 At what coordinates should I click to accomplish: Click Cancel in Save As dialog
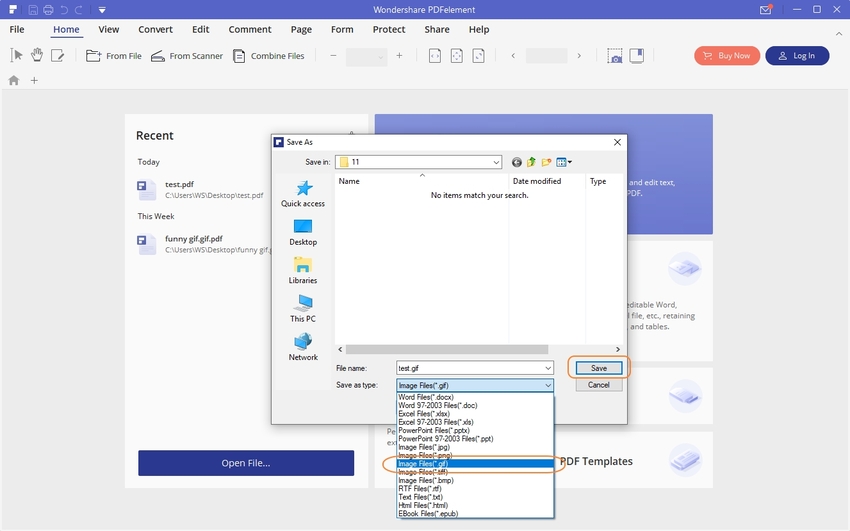click(598, 385)
